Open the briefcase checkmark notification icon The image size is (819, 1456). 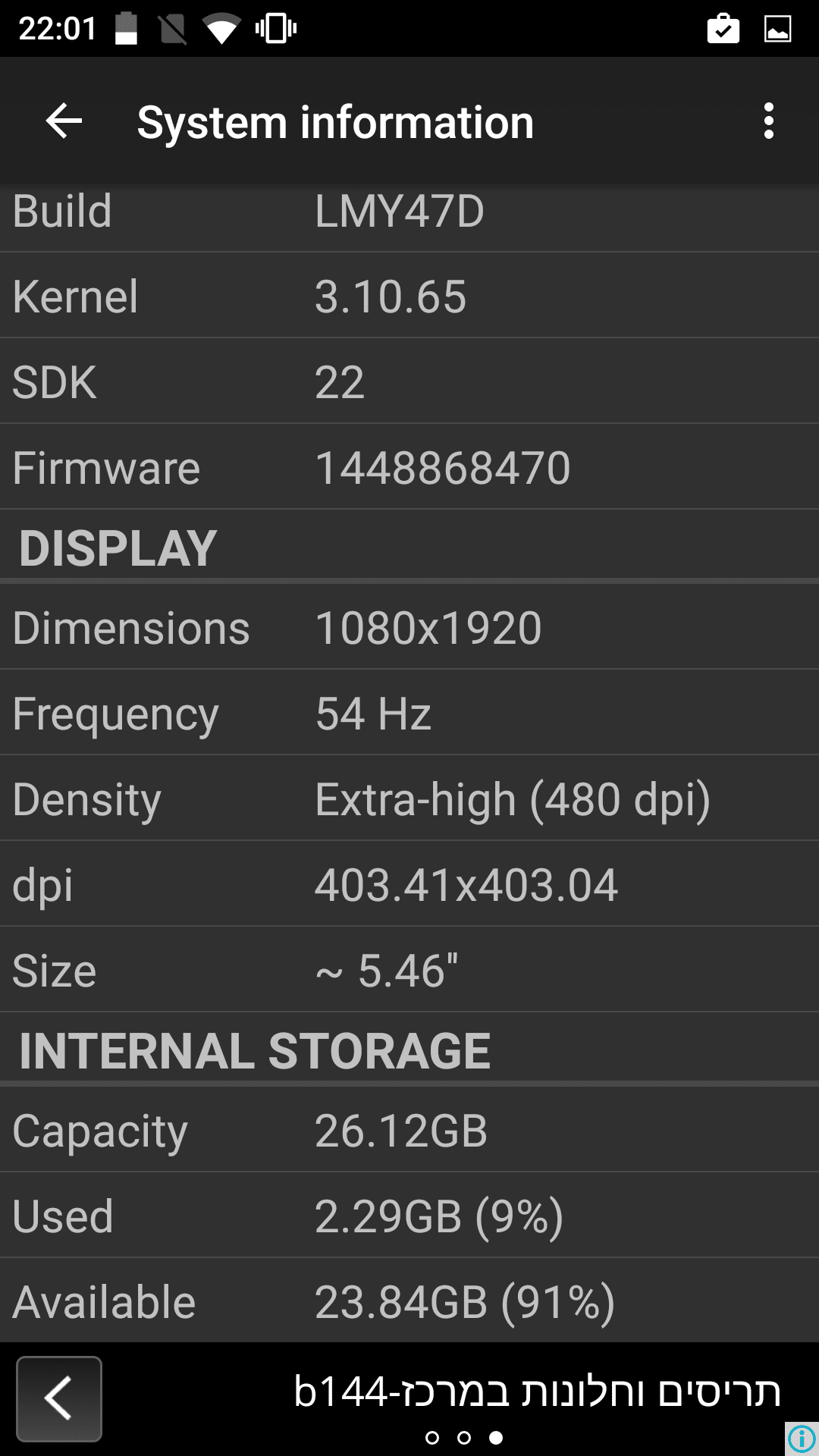(723, 29)
